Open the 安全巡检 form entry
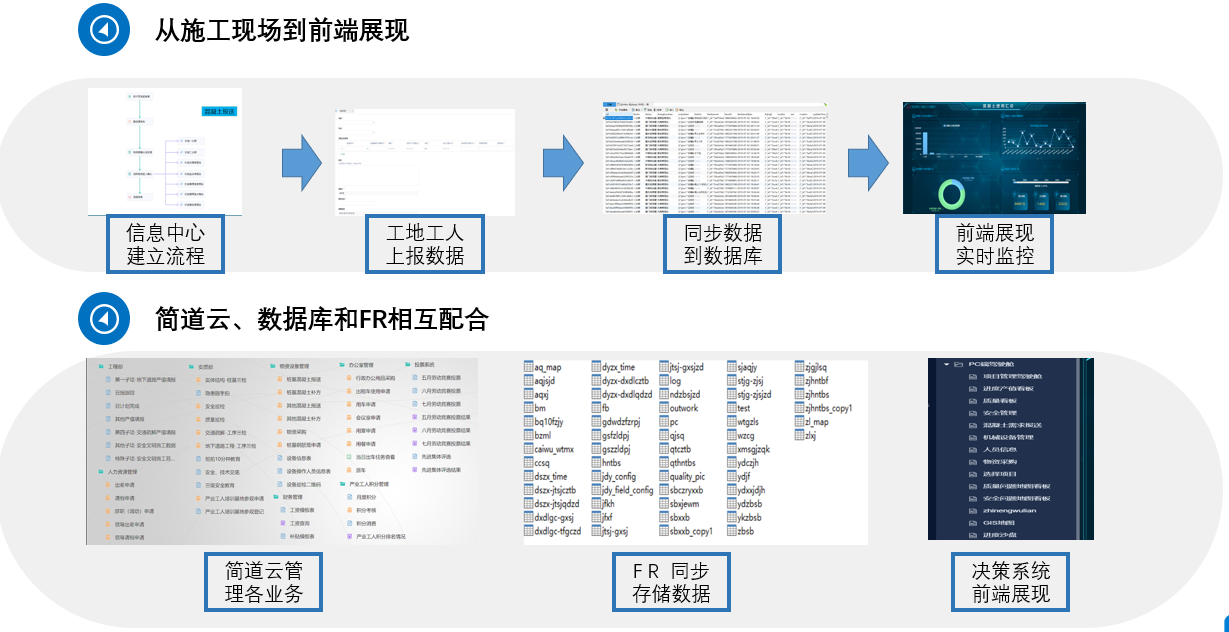This screenshot has height=632, width=1229. [x=214, y=405]
